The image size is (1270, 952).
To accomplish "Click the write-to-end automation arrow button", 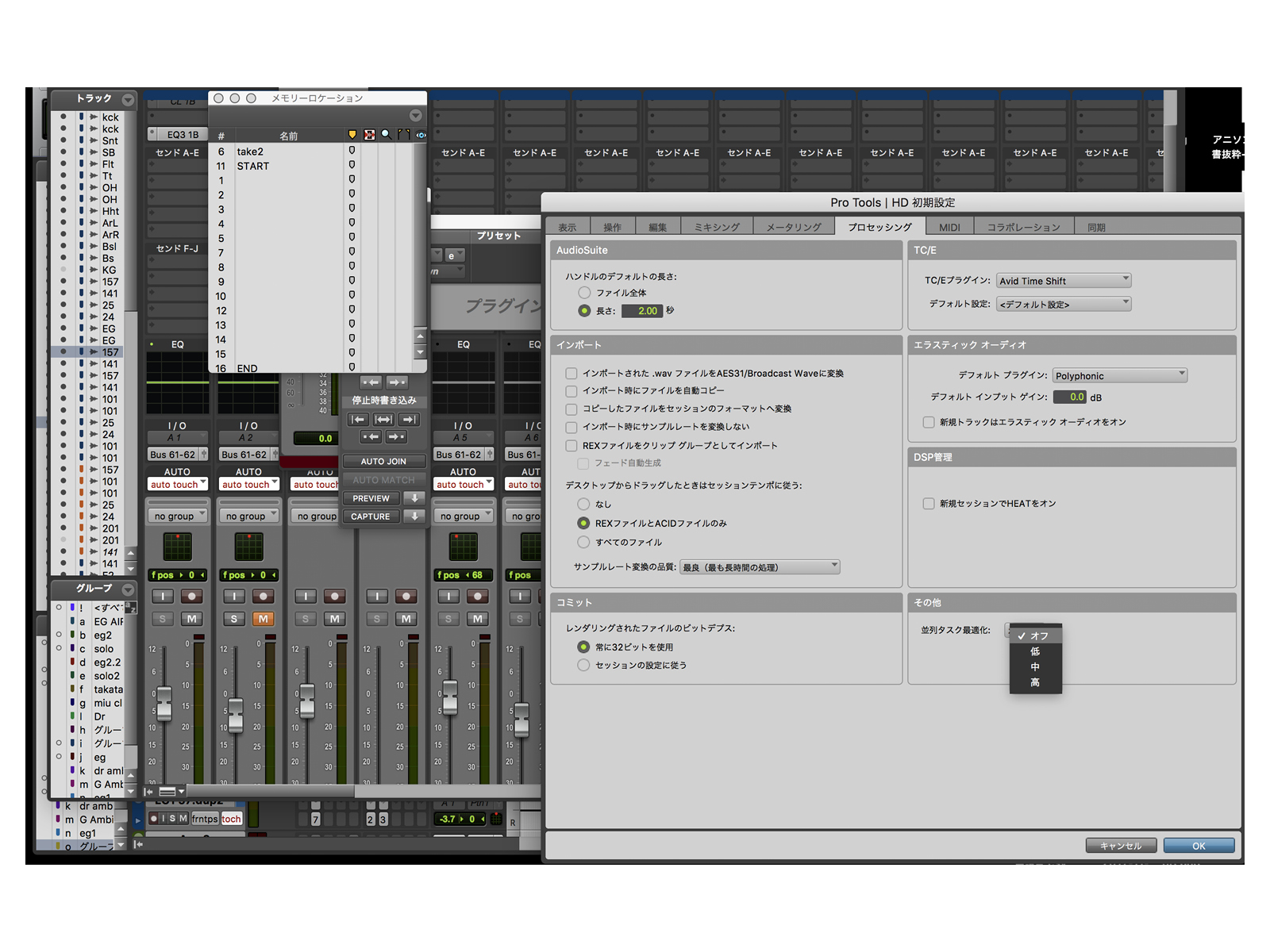I will click(409, 419).
